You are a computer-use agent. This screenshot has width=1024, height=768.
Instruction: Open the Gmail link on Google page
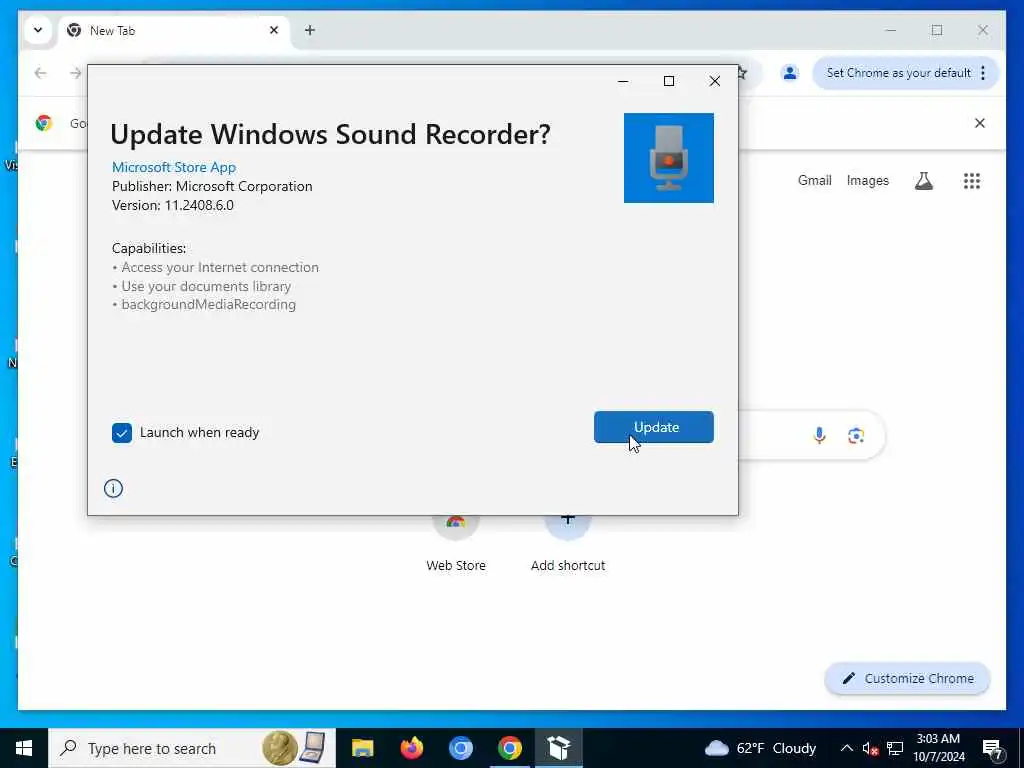(814, 180)
